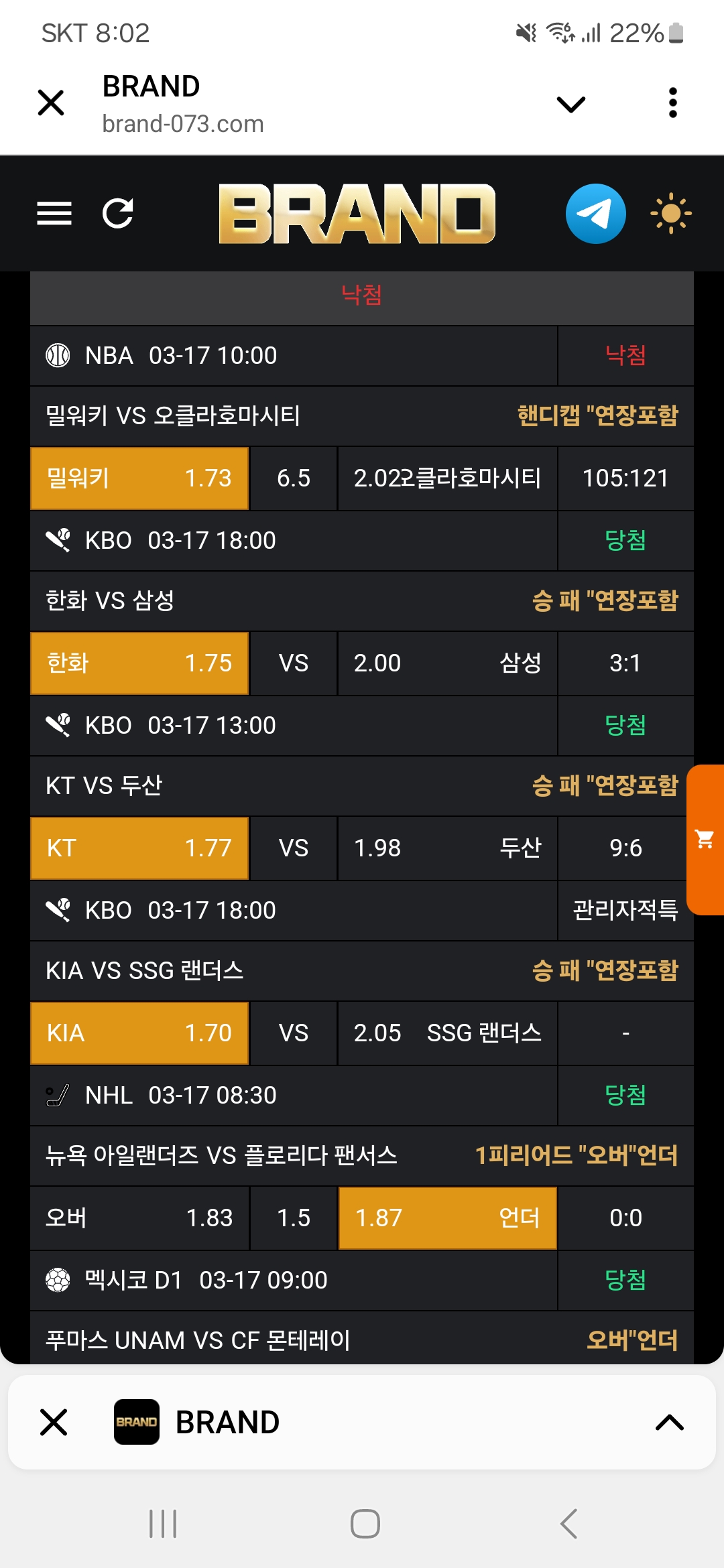Tap the BRAND gold logo

coord(357,214)
